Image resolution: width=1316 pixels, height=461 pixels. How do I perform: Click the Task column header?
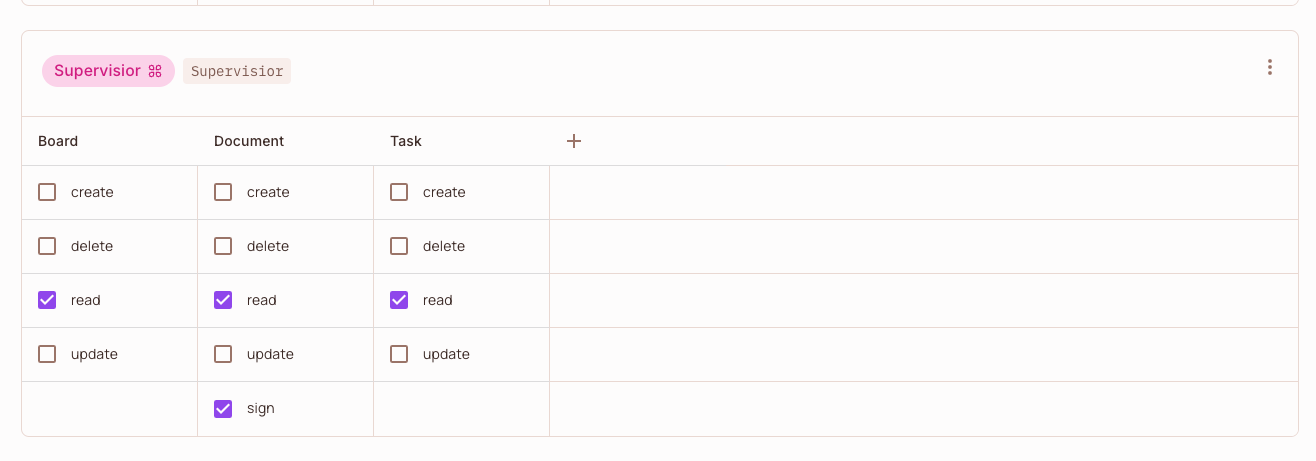406,141
